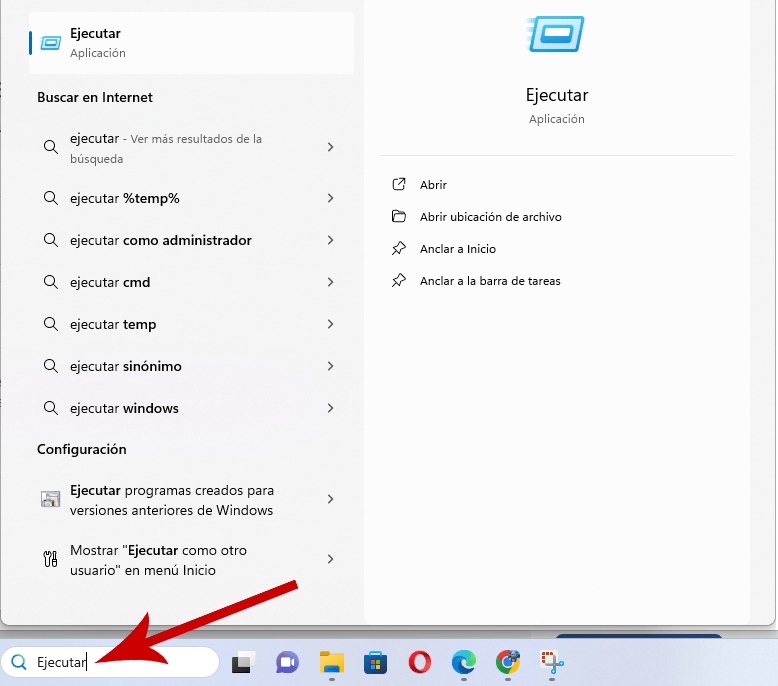
Task: Open Opera browser from the taskbar
Action: [x=420, y=662]
